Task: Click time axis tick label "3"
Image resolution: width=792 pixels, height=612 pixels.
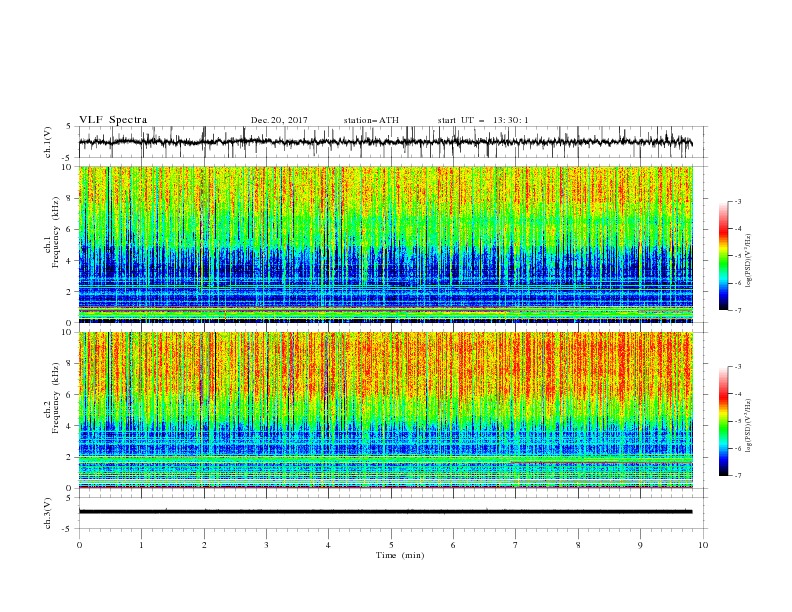Action: (x=266, y=545)
